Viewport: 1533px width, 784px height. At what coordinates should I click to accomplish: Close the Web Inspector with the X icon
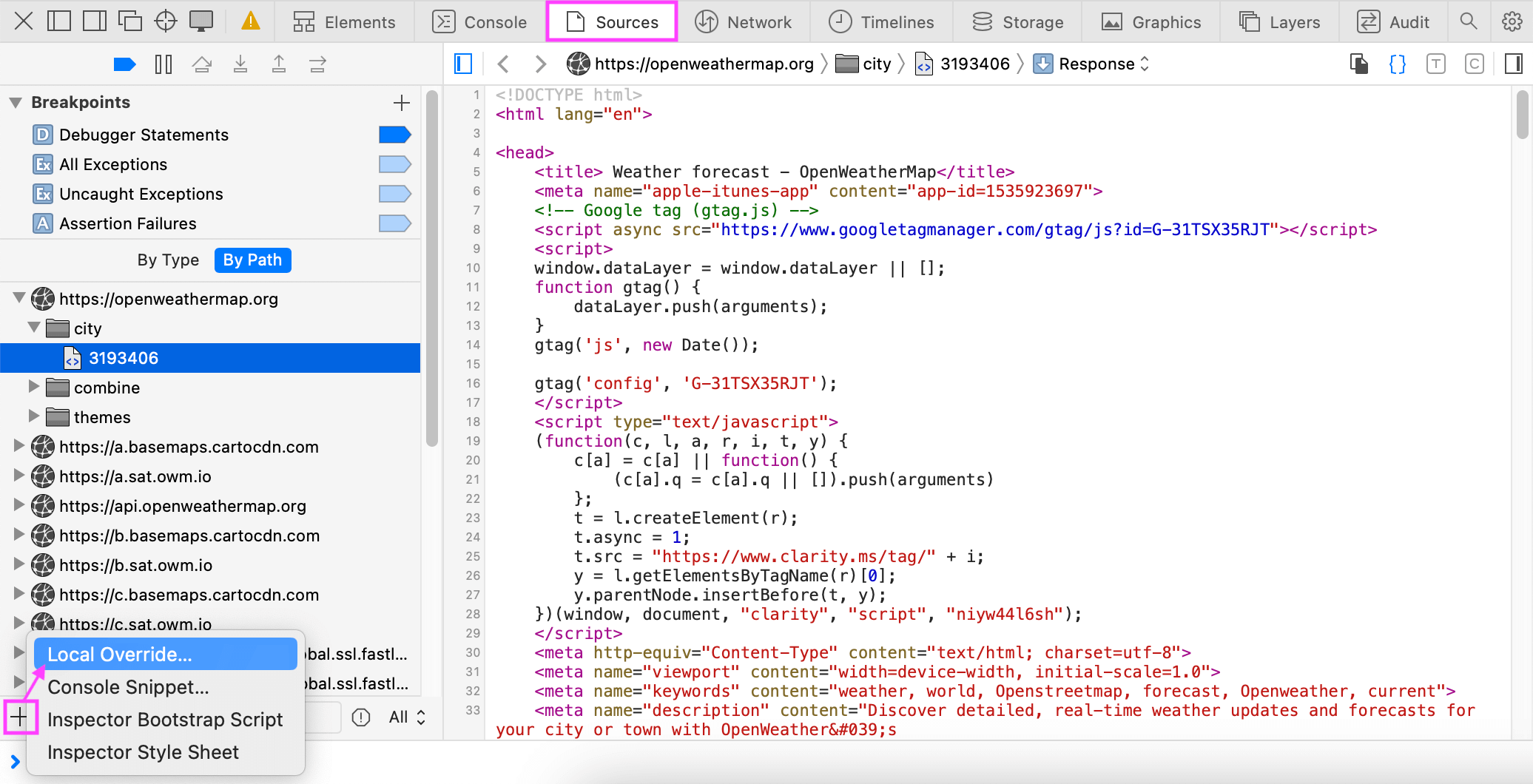point(24,21)
